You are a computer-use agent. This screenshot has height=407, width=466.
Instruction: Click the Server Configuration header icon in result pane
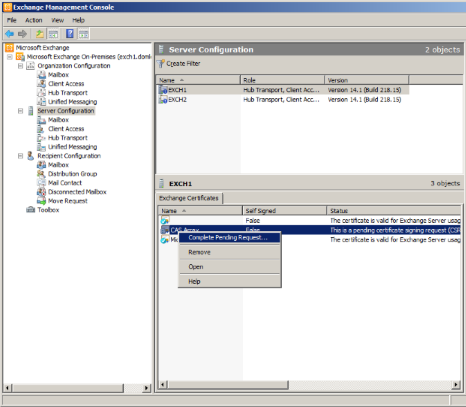click(161, 50)
